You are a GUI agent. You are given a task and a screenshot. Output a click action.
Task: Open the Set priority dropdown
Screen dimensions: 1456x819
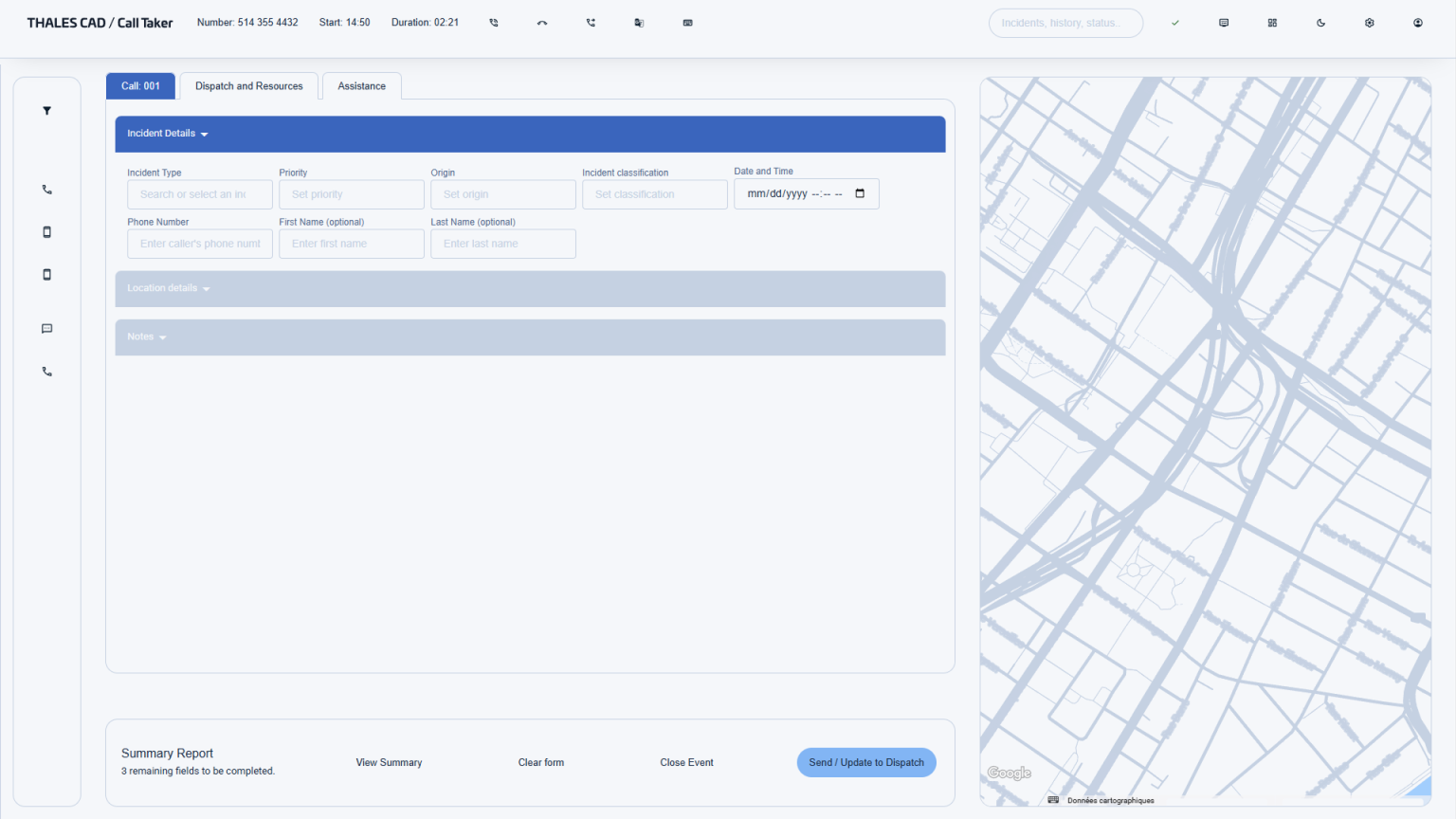click(x=351, y=194)
